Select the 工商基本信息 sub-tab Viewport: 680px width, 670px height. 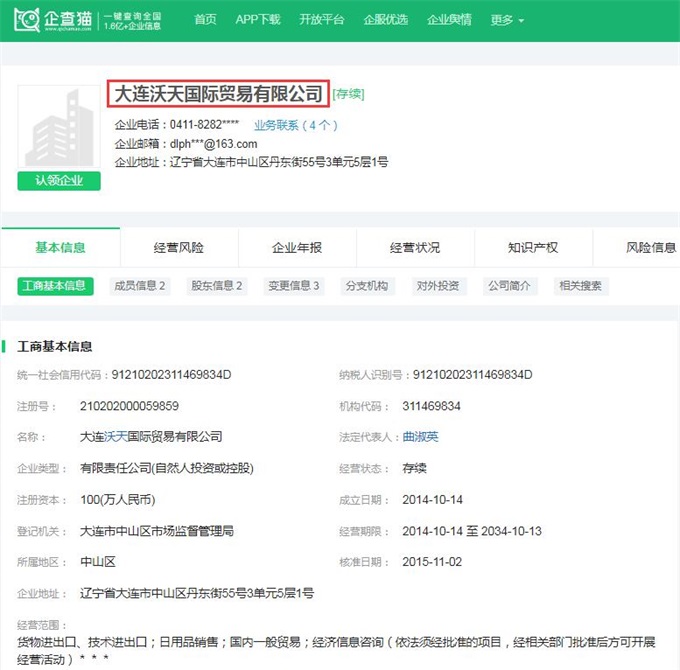(x=55, y=286)
